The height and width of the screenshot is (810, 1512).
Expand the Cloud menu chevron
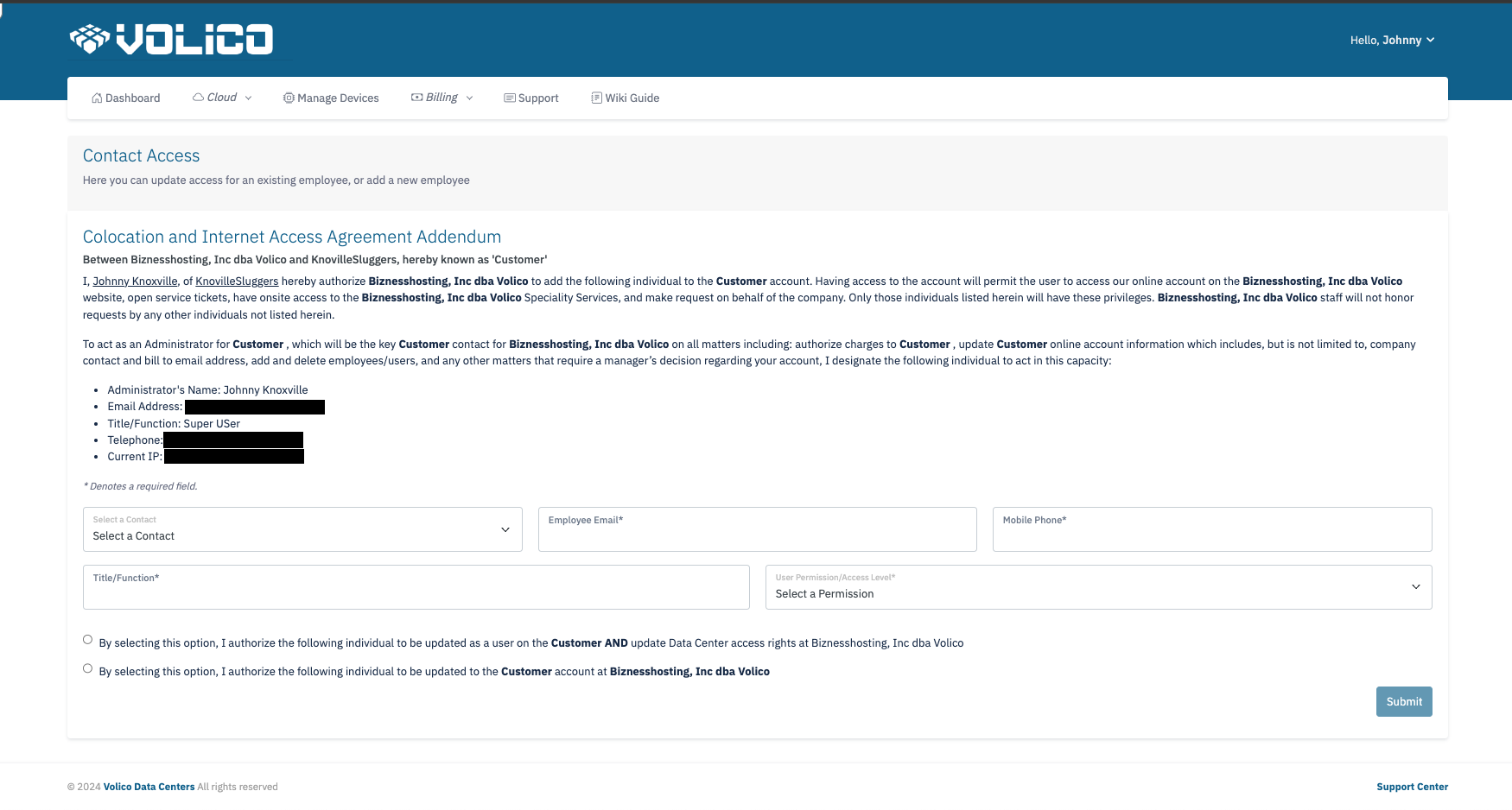click(248, 98)
